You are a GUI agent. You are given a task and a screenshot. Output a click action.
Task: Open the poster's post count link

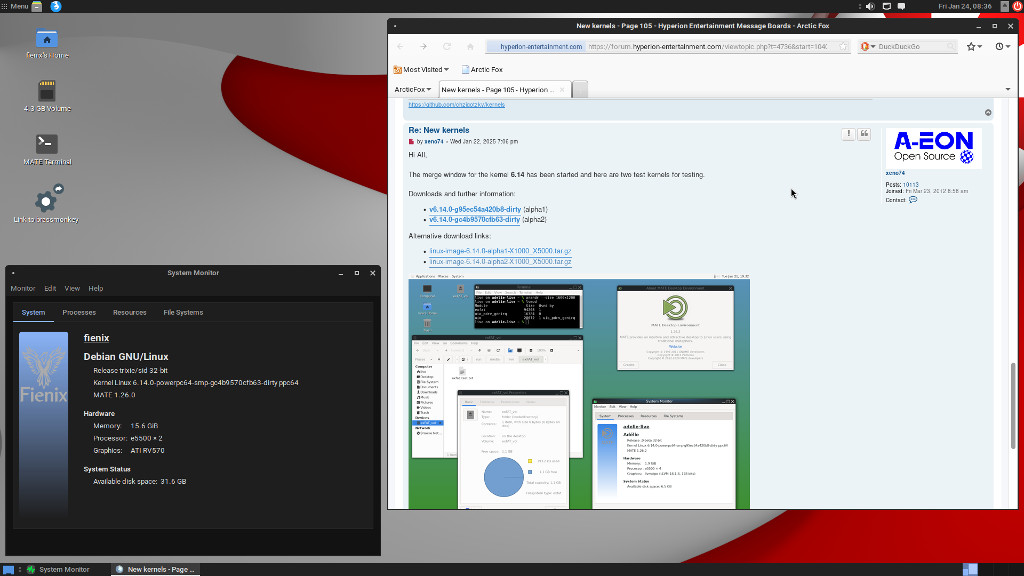(x=910, y=185)
